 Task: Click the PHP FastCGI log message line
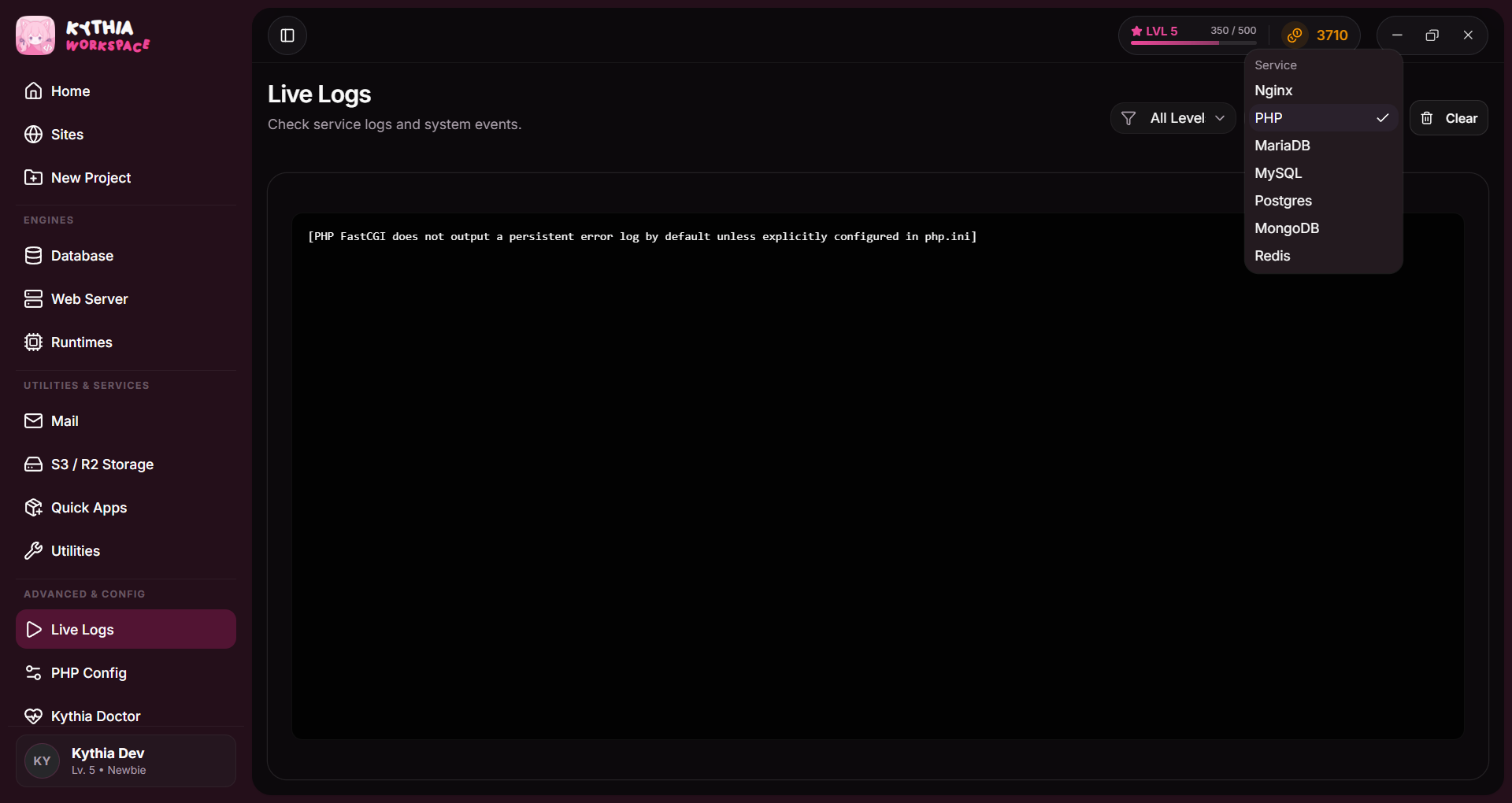(x=642, y=236)
